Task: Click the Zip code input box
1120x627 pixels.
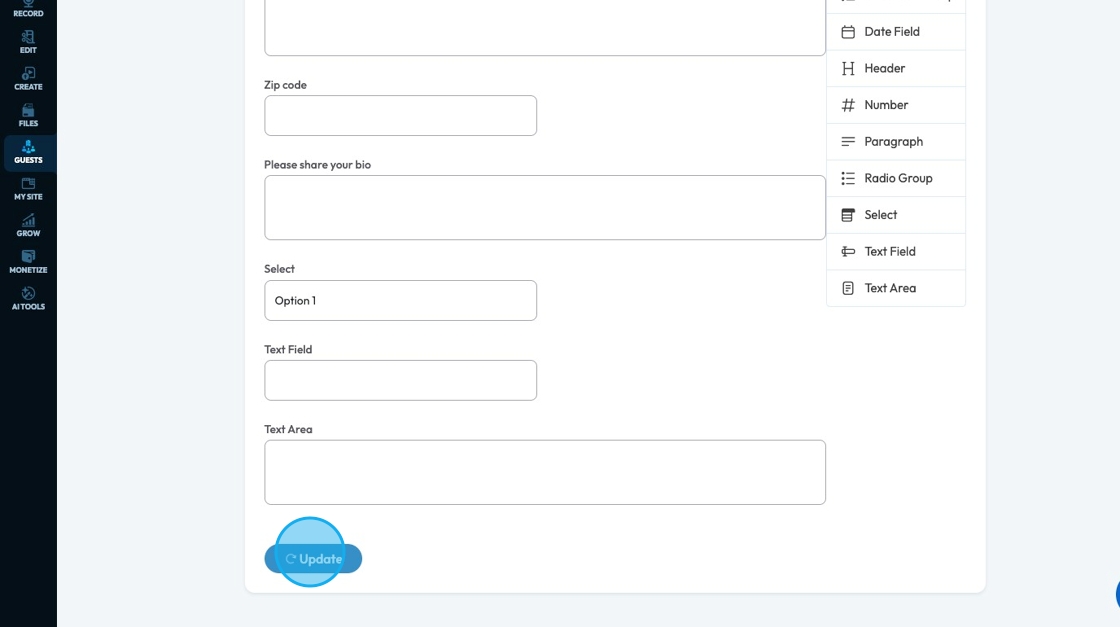Action: [x=400, y=116]
